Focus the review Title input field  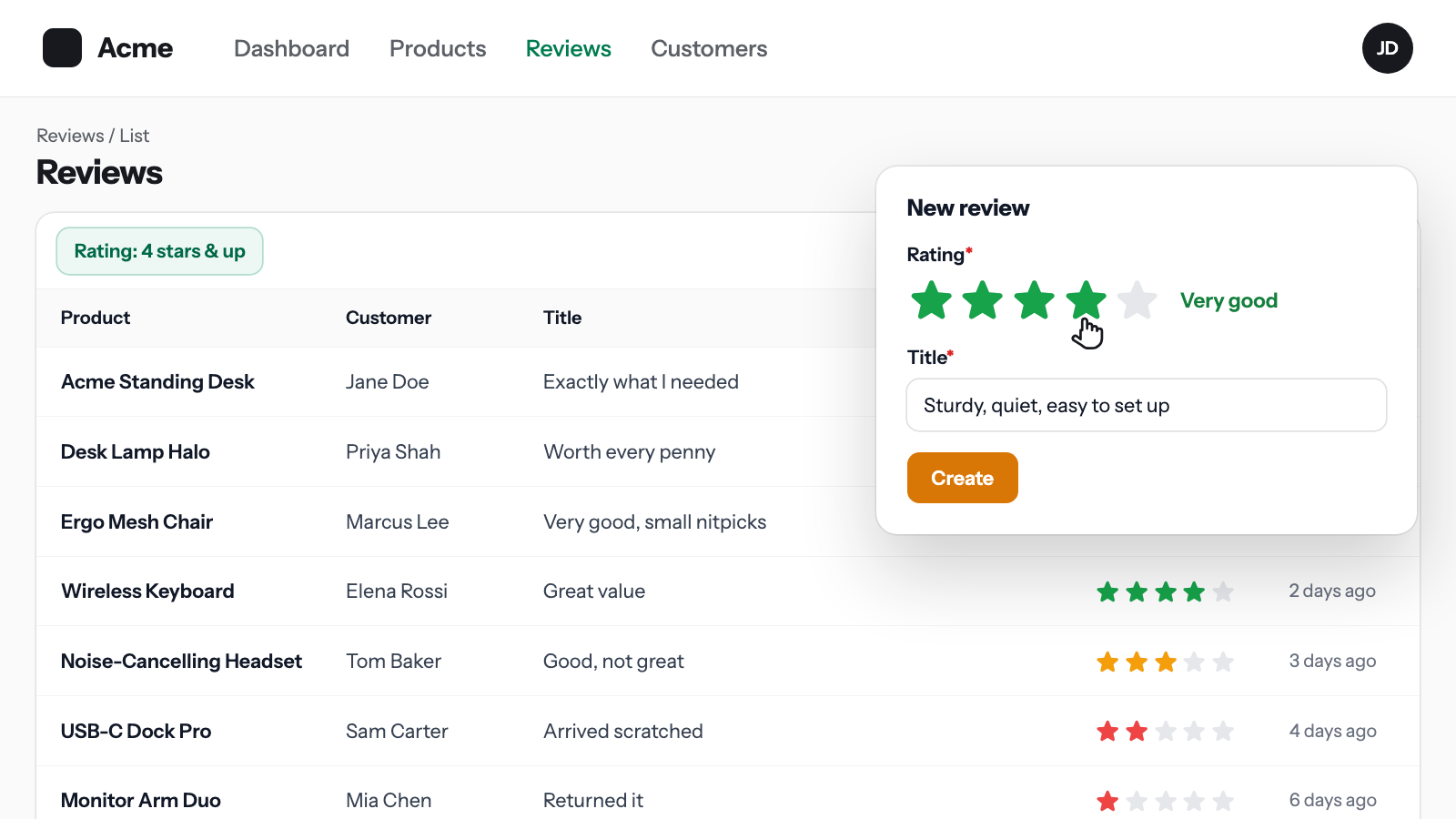1147,405
